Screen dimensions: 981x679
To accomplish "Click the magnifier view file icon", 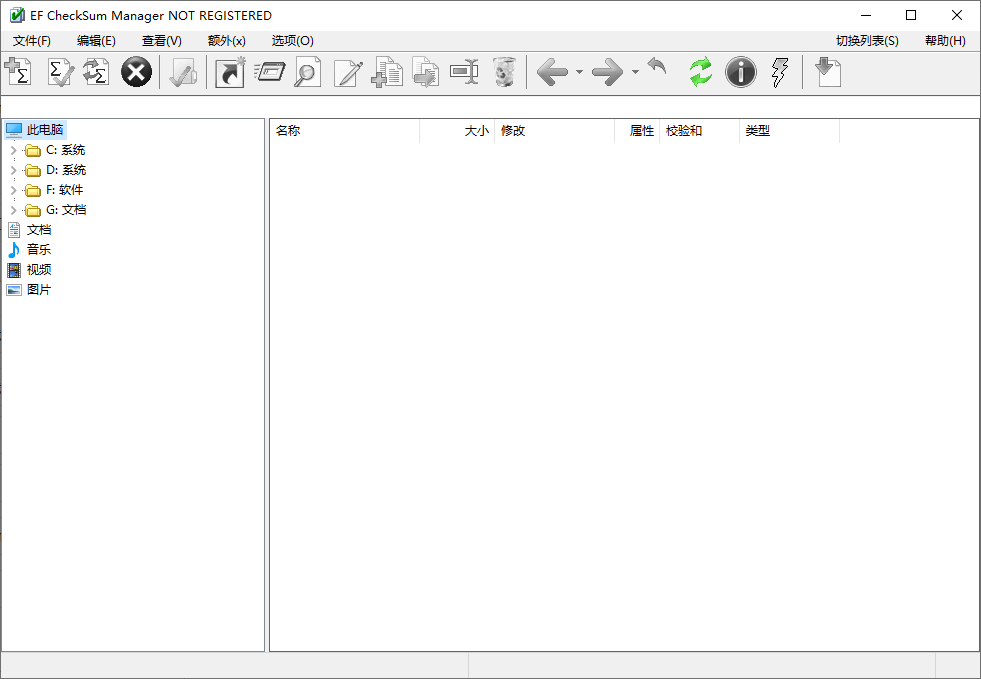I will (307, 72).
